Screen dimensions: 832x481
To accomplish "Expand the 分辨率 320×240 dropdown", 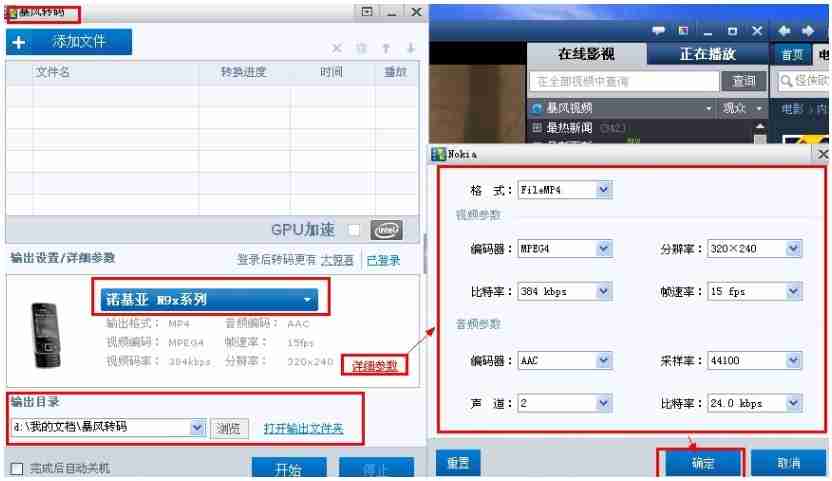I will pos(793,248).
